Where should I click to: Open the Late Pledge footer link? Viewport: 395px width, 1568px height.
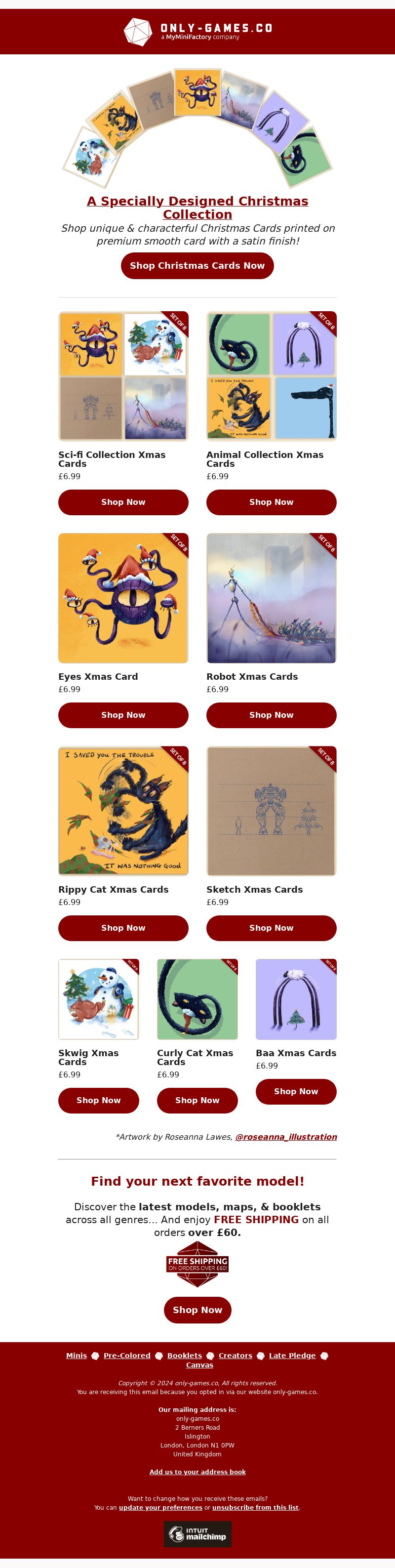(x=292, y=1356)
